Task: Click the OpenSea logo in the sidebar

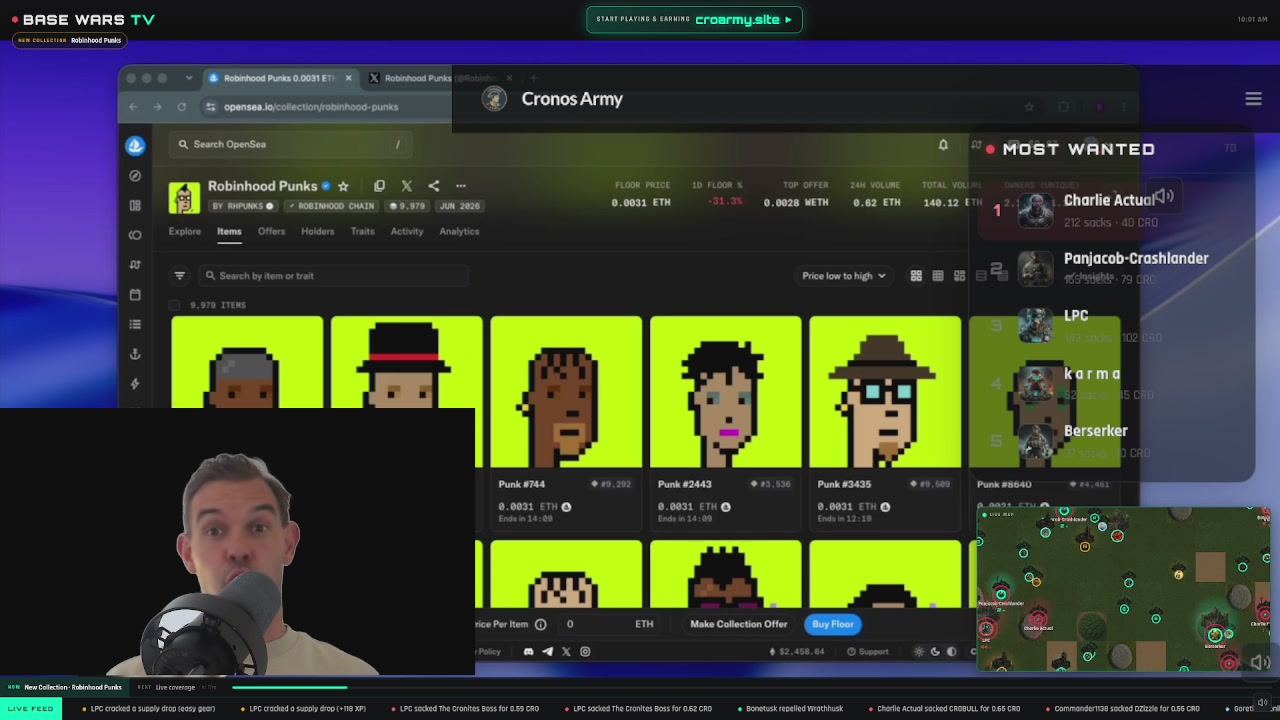Action: (135, 146)
